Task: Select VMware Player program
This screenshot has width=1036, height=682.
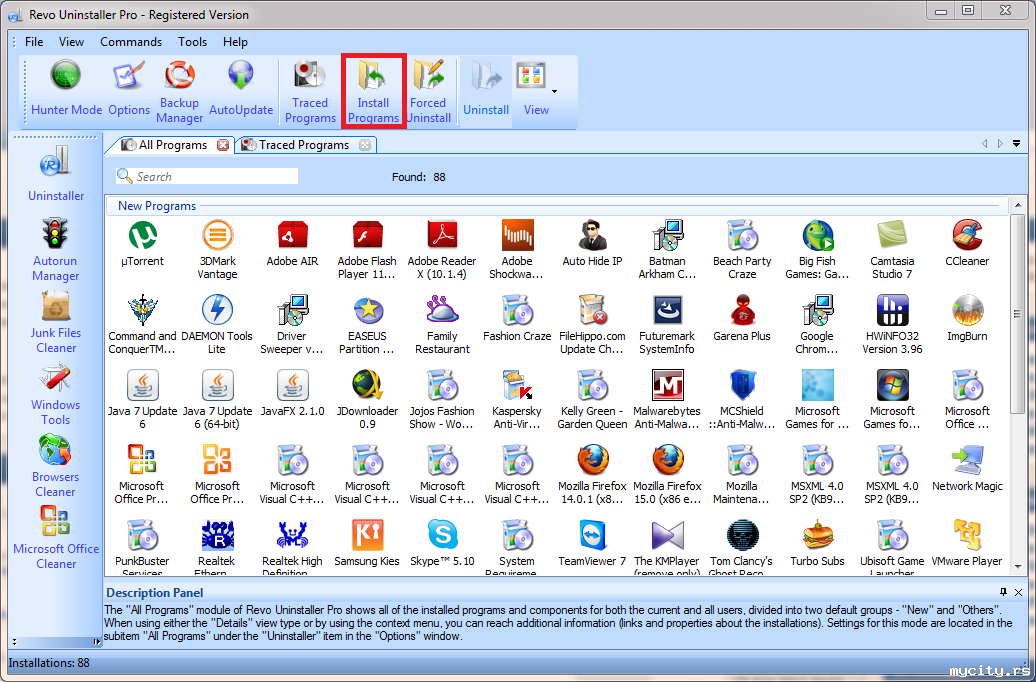Action: click(x=967, y=543)
